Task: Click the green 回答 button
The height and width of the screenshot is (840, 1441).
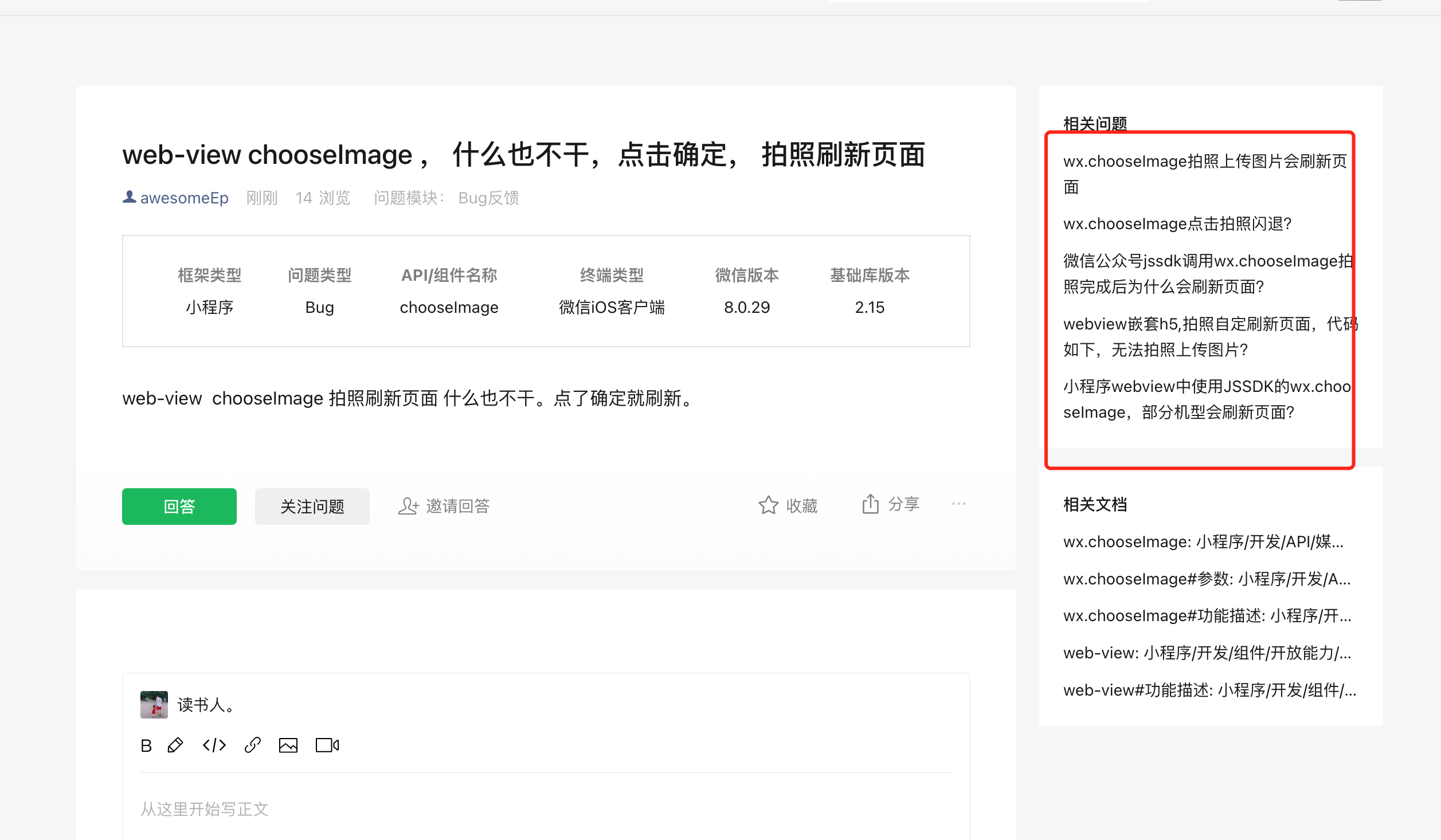Action: tap(179, 507)
